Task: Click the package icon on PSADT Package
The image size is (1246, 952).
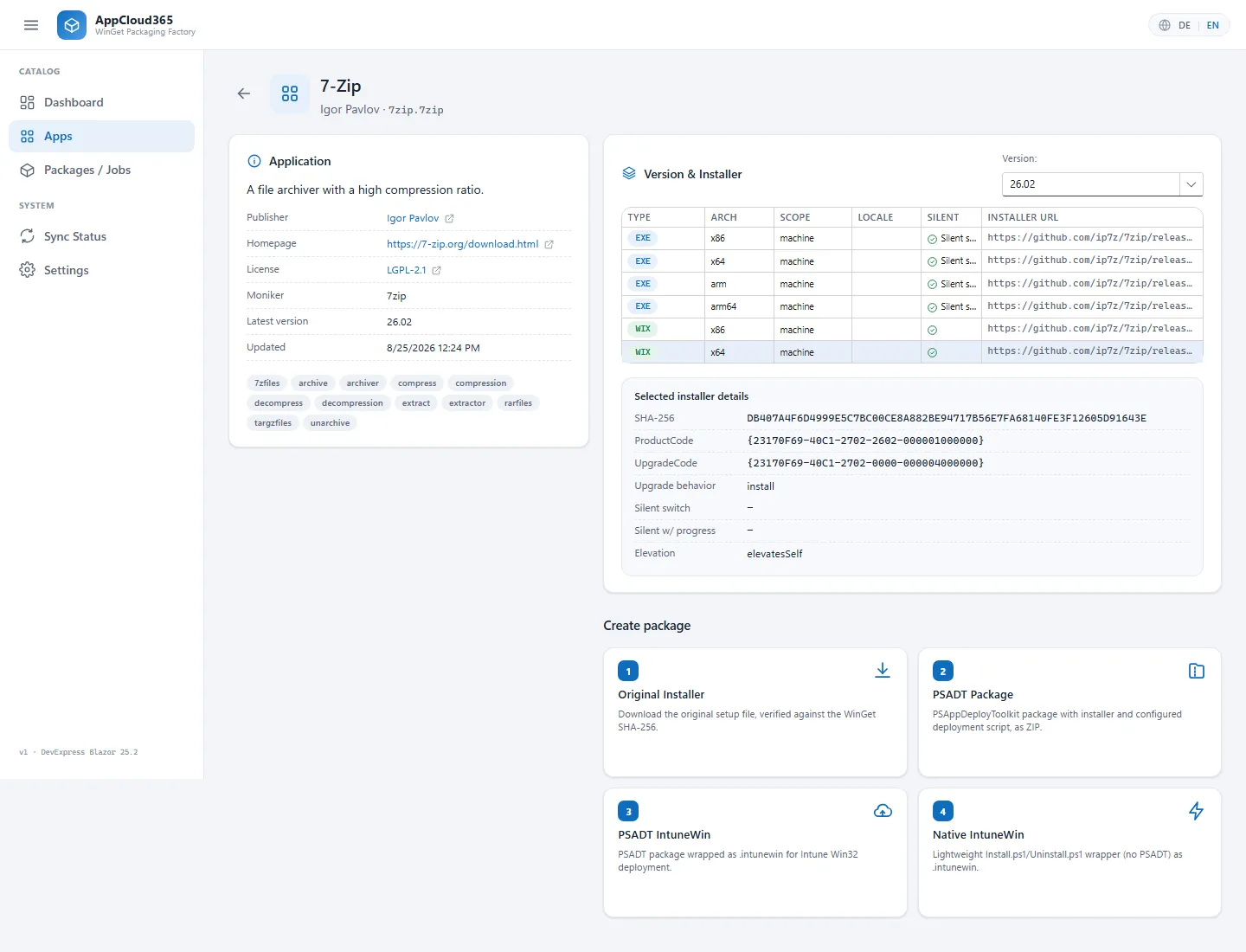Action: (x=1197, y=671)
